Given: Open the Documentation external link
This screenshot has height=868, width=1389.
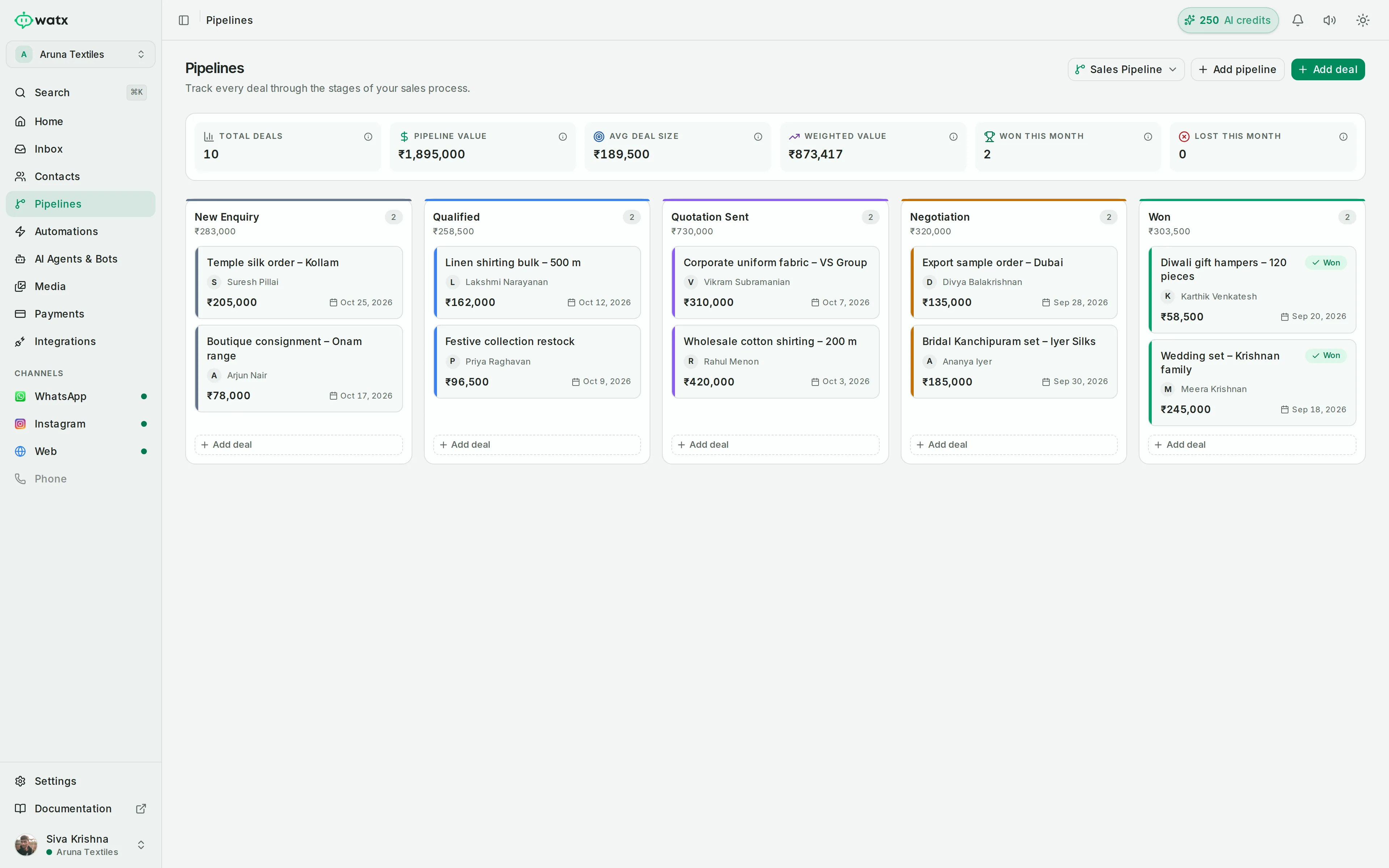Looking at the screenshot, I should pos(80,808).
